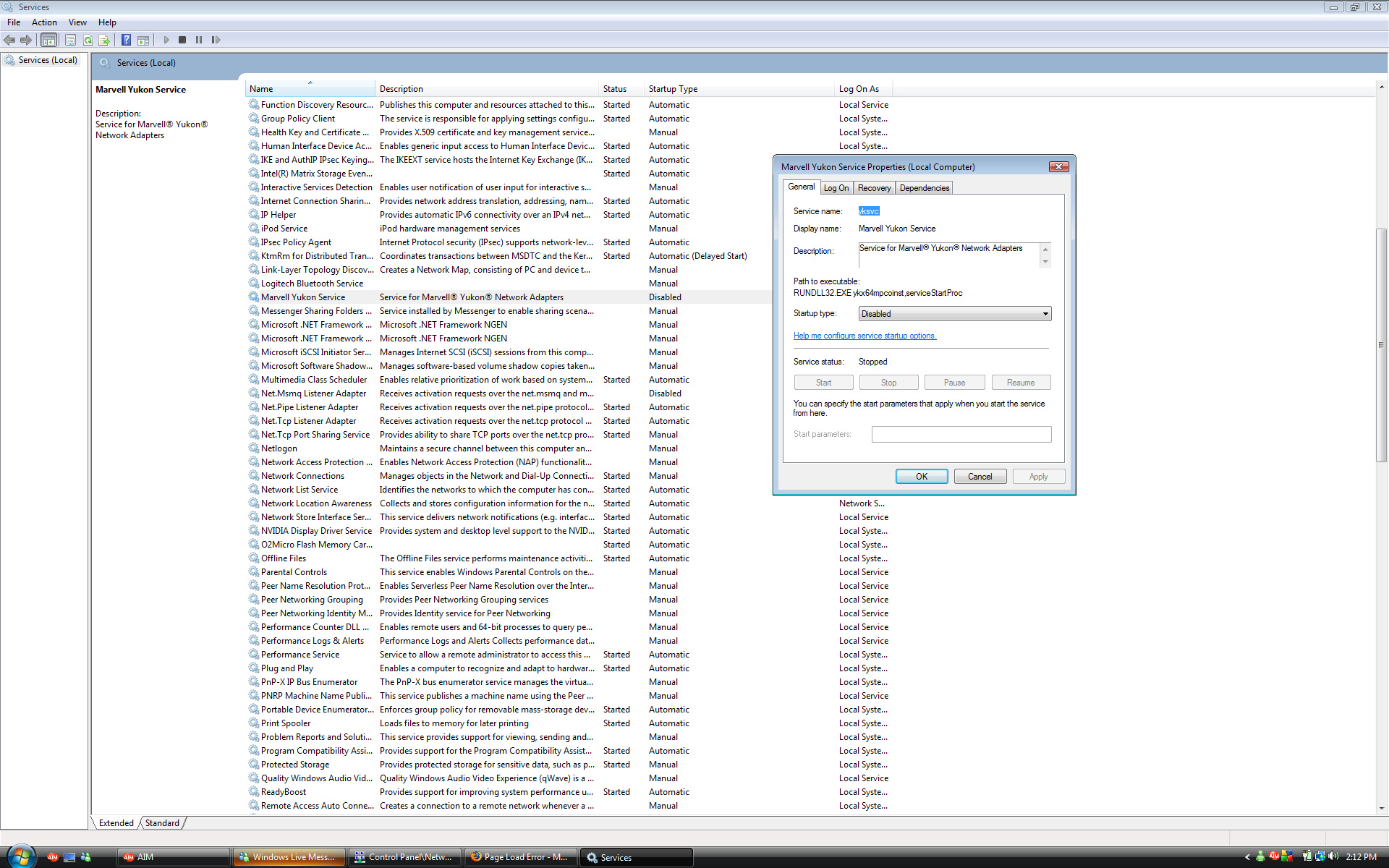Switch to the Recovery tab

[x=874, y=188]
